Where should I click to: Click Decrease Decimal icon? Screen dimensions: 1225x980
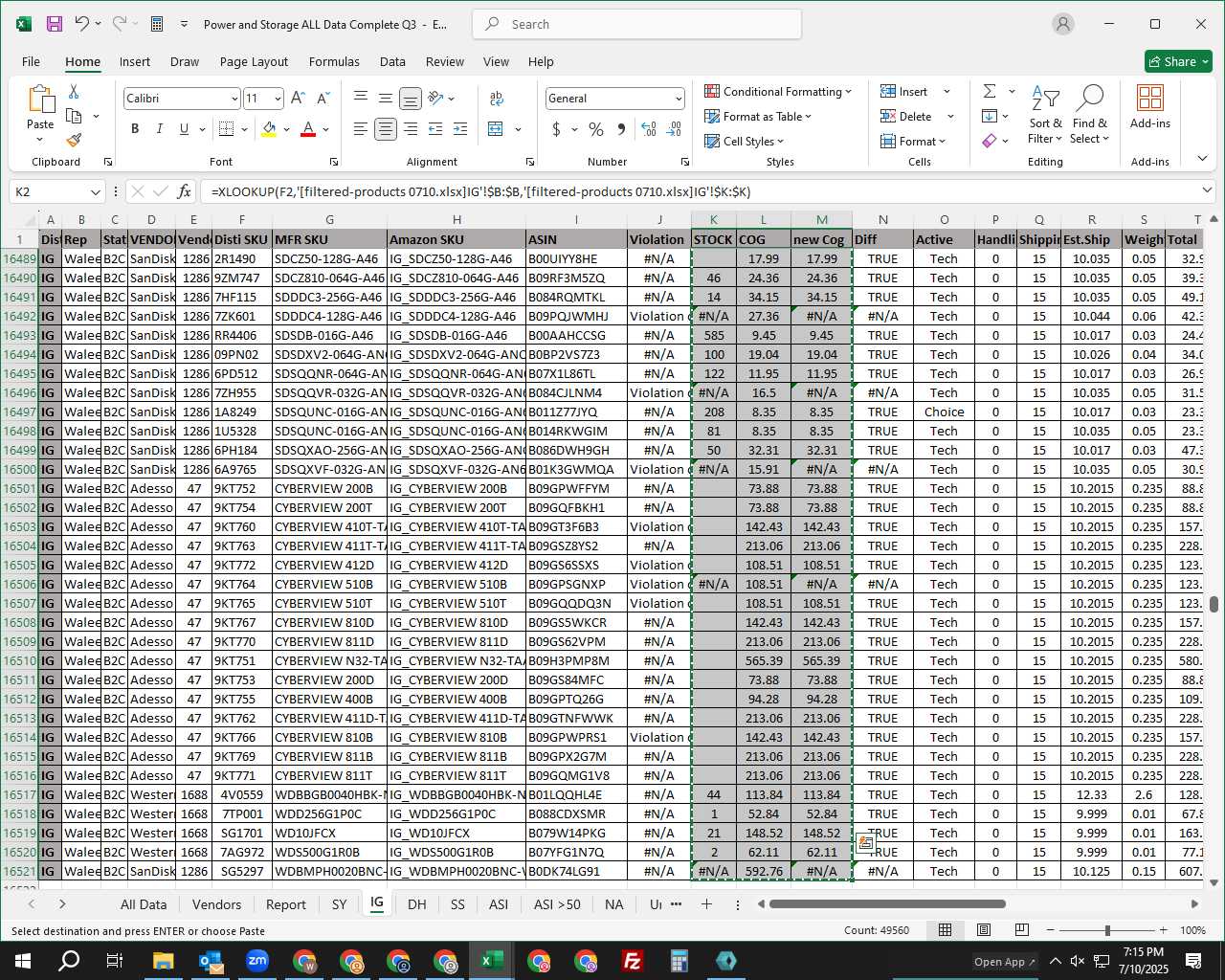tap(674, 128)
